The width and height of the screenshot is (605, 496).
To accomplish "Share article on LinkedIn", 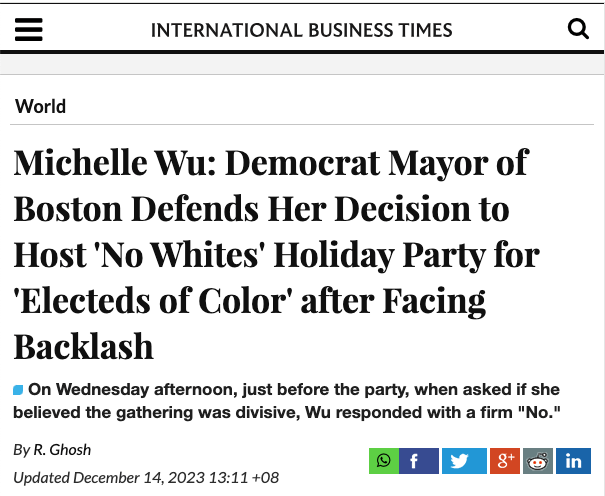I will (574, 461).
